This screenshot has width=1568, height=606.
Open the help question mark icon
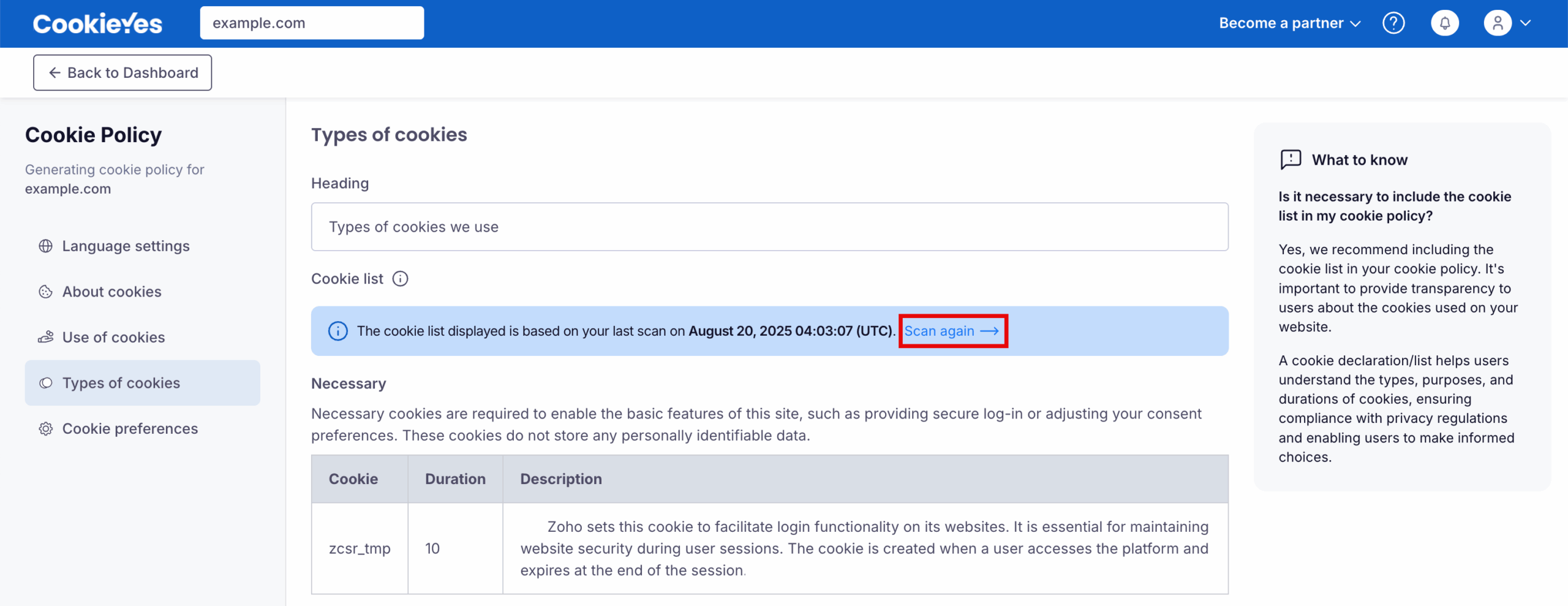(x=1393, y=23)
